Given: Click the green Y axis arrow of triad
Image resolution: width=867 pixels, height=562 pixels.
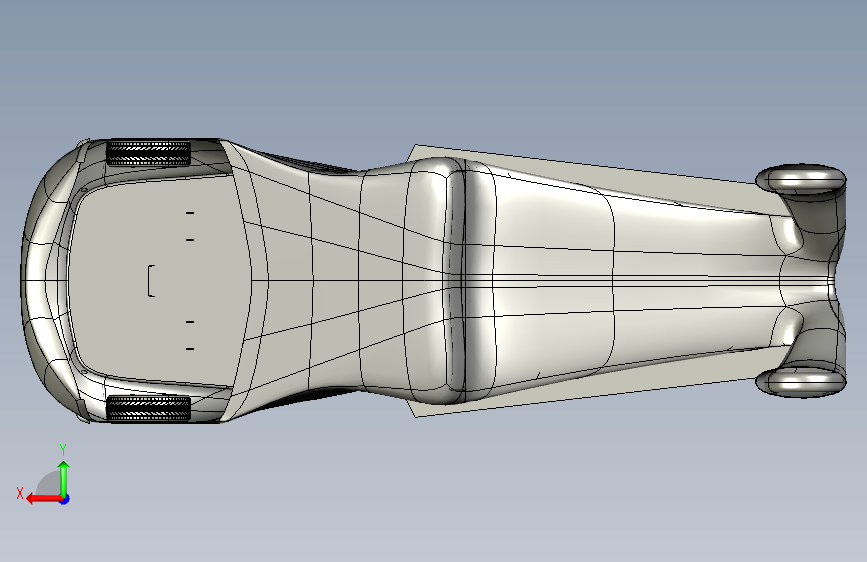Looking at the screenshot, I should click(64, 479).
